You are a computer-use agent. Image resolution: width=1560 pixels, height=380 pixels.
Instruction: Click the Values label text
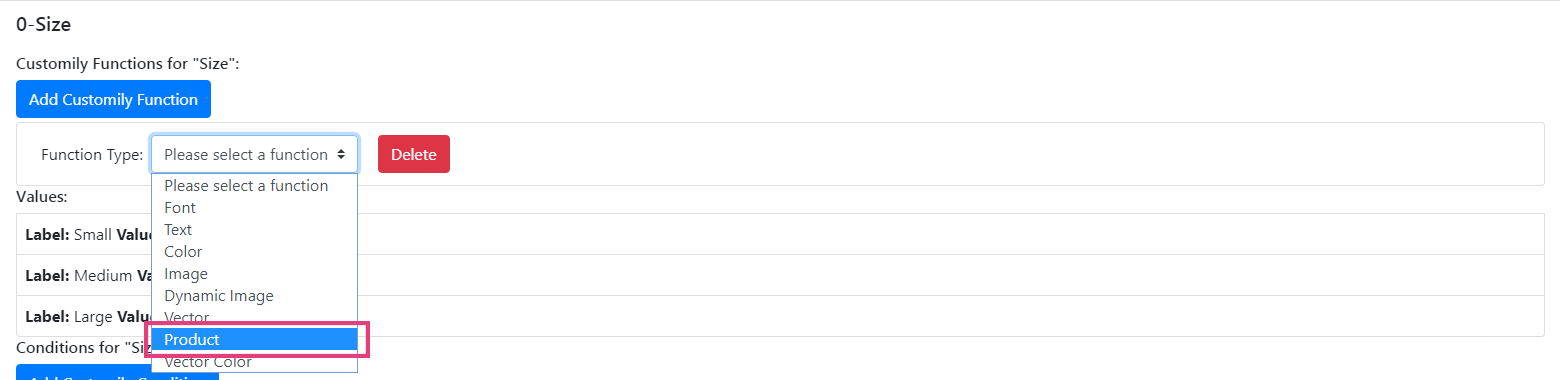42,197
